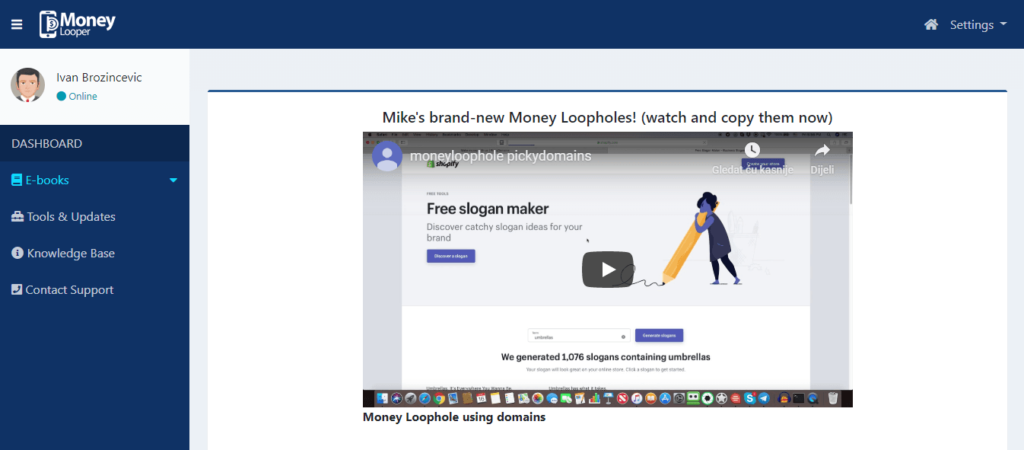Screen dimensions: 1024x450
Task: Click the heading about Mike's Money Loopholes
Action: pos(607,118)
